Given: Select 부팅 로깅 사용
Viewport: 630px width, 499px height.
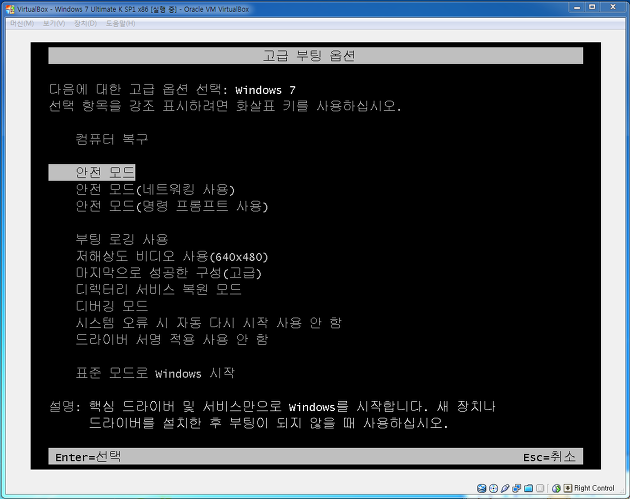Looking at the screenshot, I should [x=122, y=239].
